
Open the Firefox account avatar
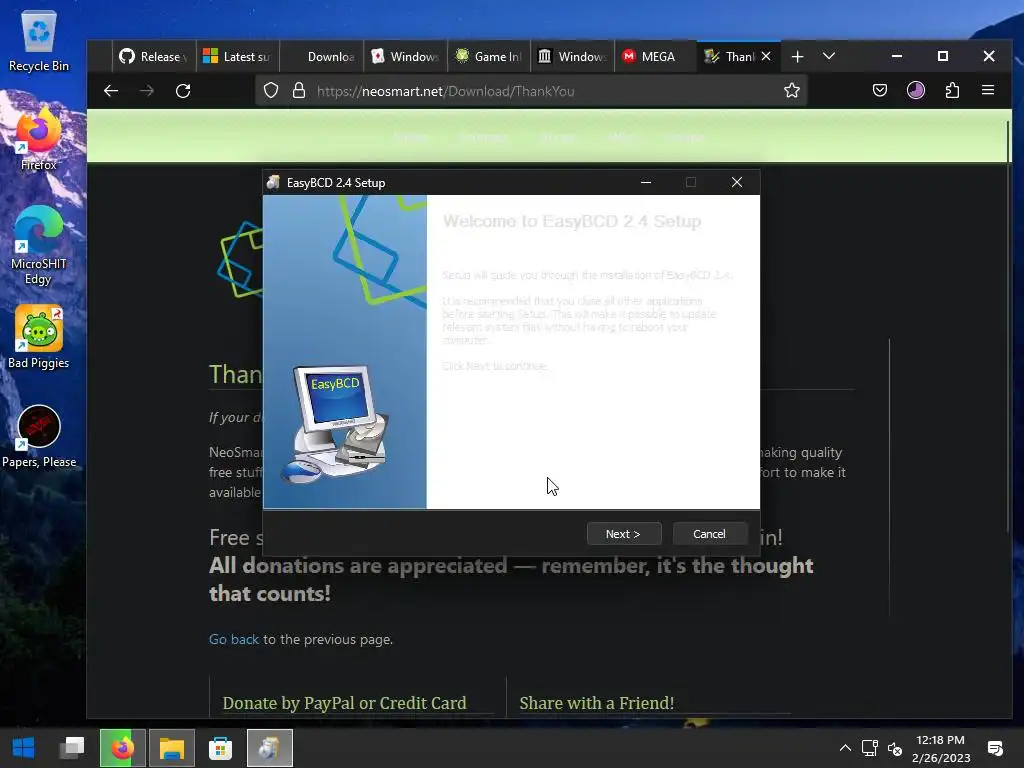916,91
